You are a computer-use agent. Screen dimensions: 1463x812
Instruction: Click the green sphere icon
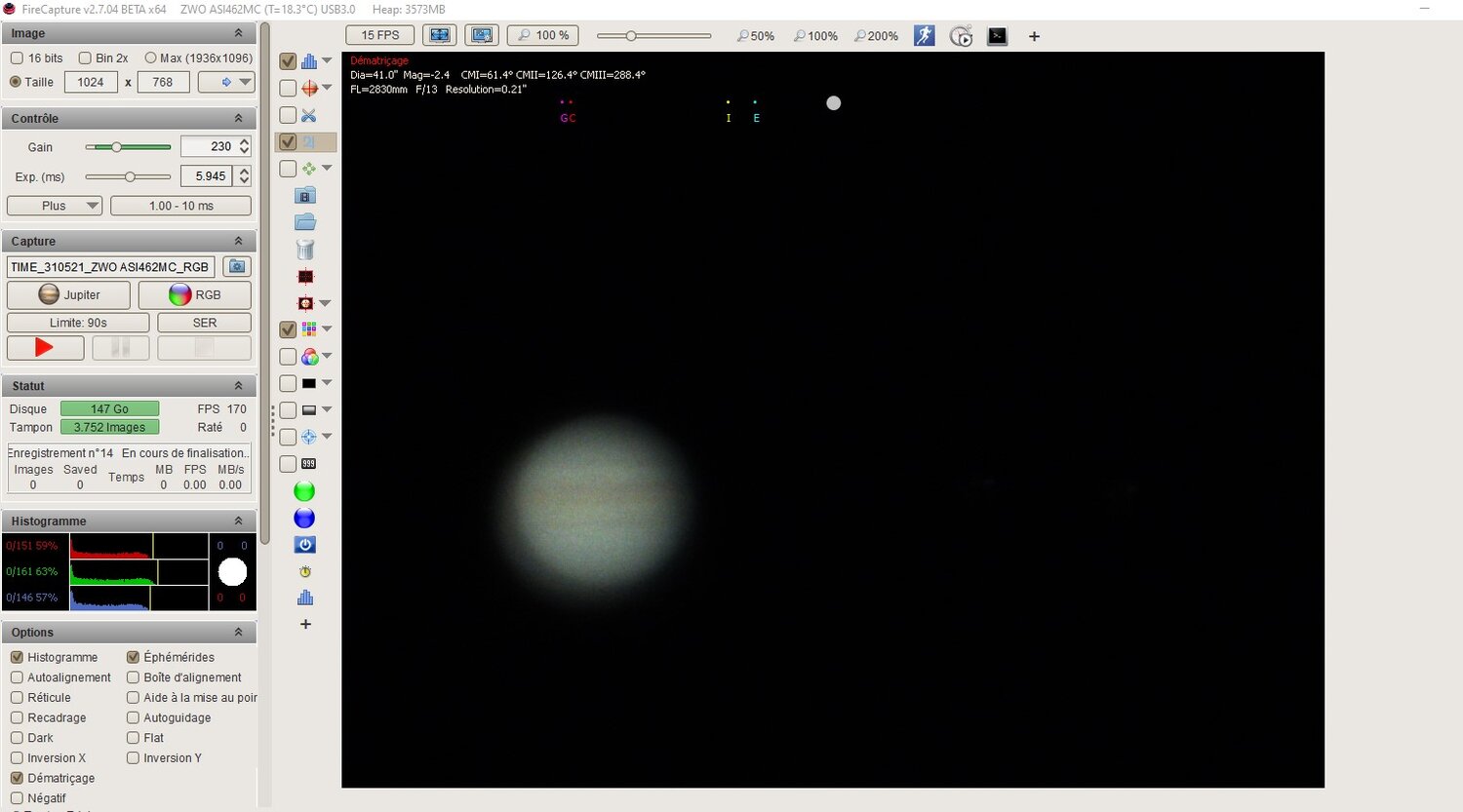pyautogui.click(x=304, y=491)
